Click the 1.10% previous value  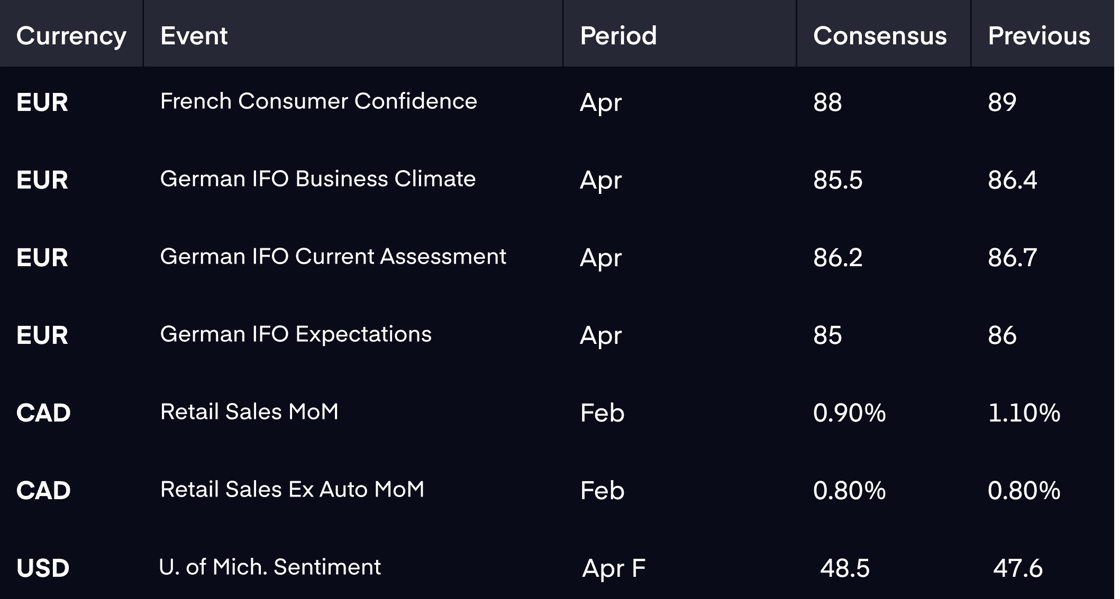coord(1024,413)
